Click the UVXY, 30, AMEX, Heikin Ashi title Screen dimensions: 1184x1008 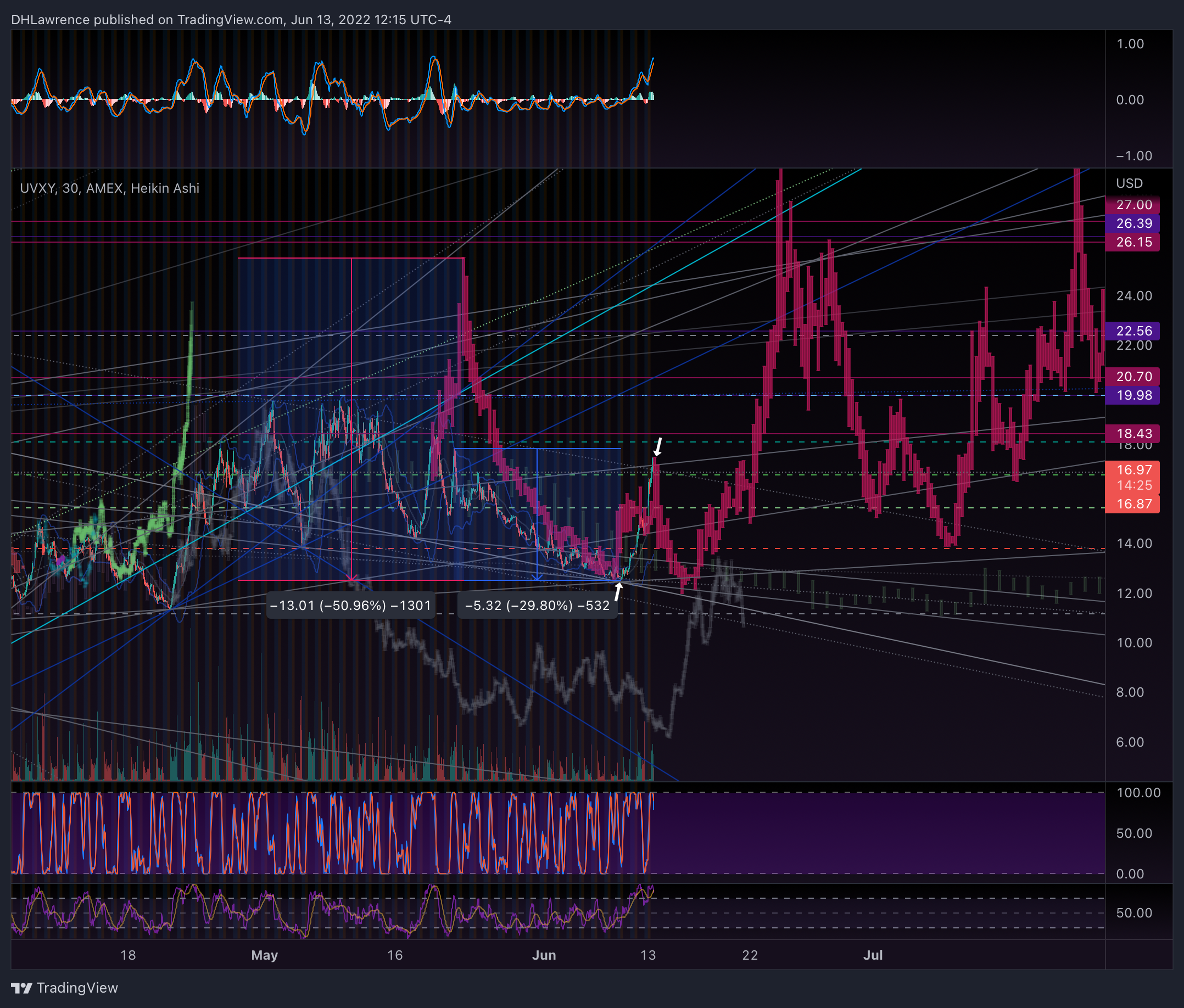[x=110, y=188]
